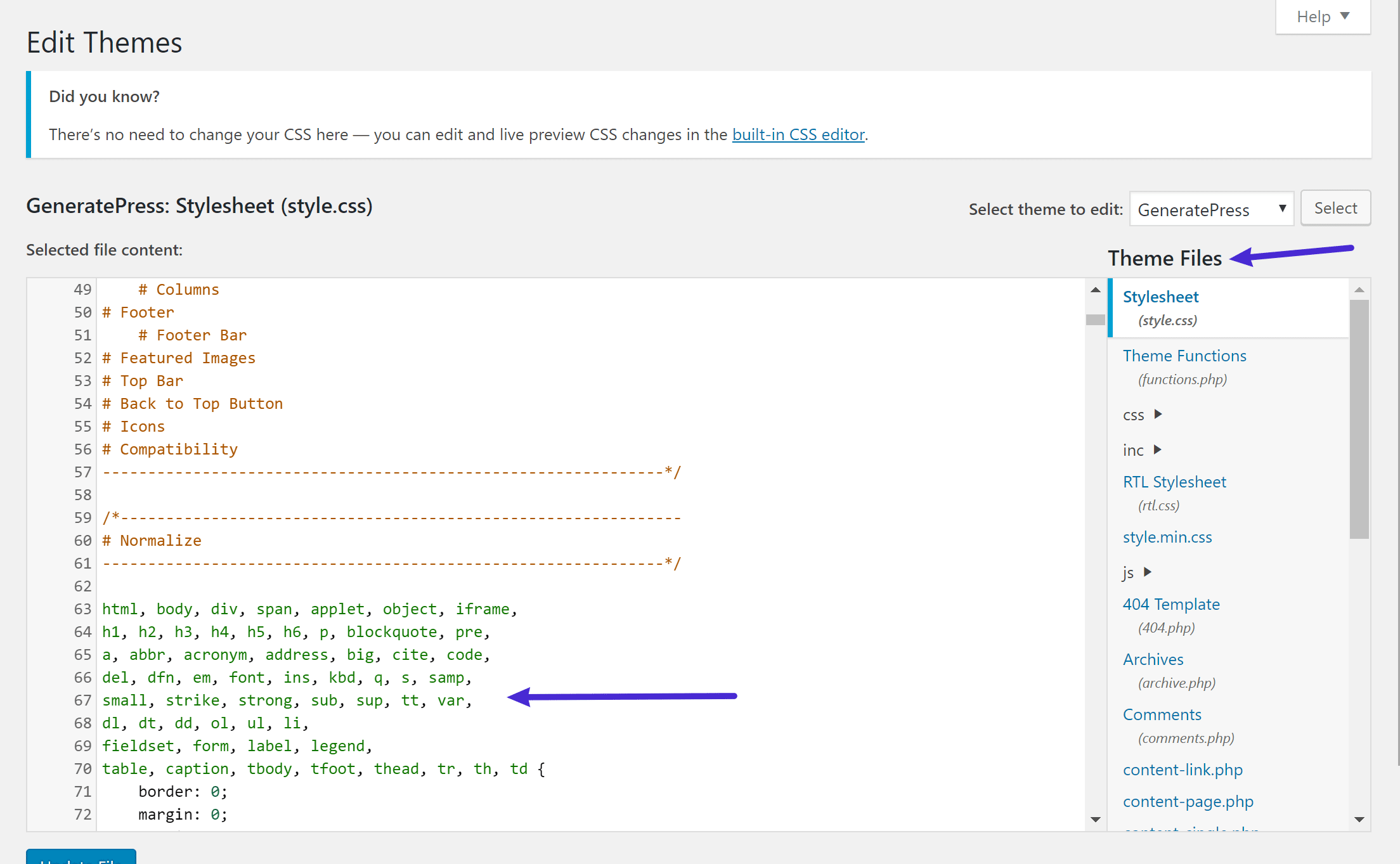
Task: Click the Select button to confirm theme
Action: [1337, 208]
